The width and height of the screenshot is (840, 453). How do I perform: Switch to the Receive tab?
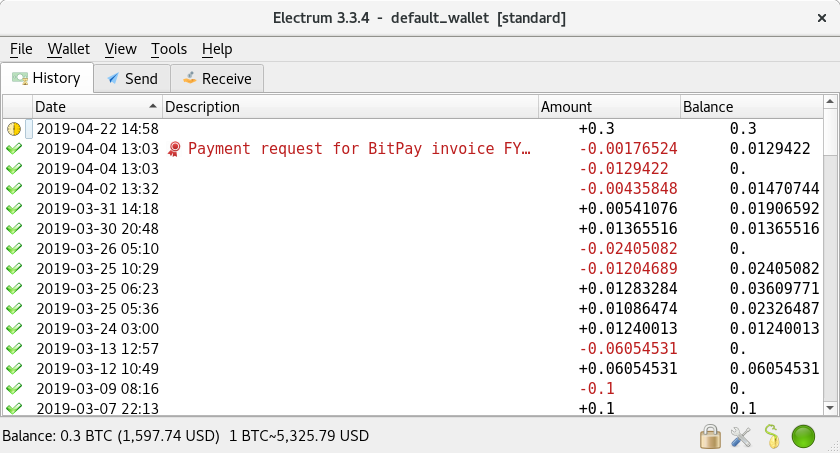coord(217,78)
